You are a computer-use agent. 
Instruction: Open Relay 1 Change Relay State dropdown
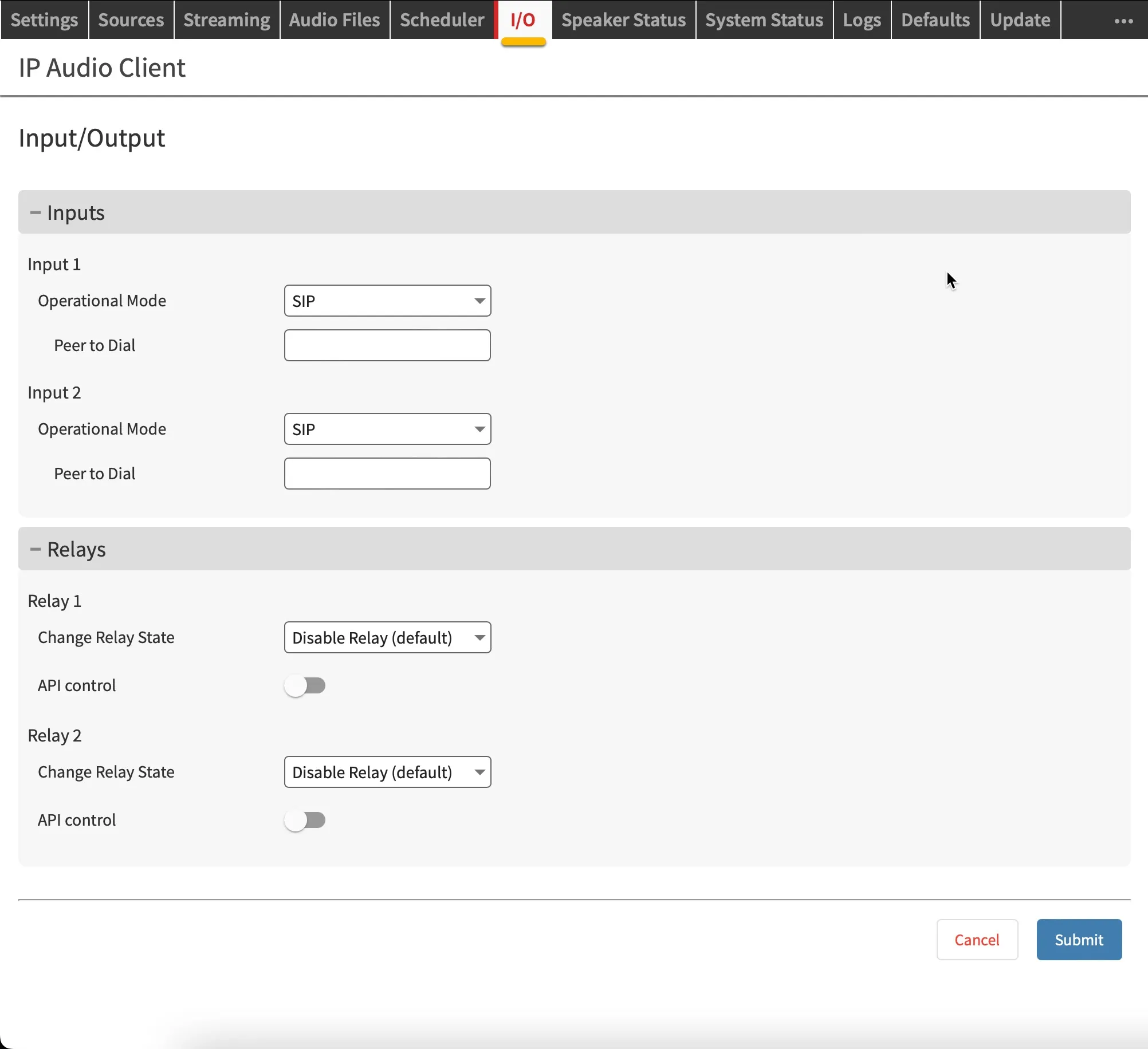pyautogui.click(x=387, y=637)
